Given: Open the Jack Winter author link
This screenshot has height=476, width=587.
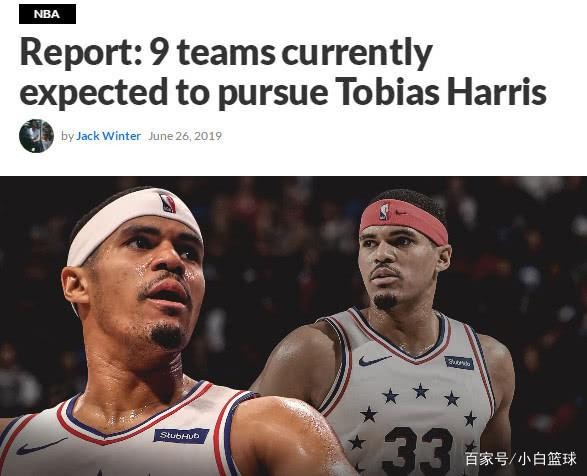Looking at the screenshot, I should coord(108,136).
